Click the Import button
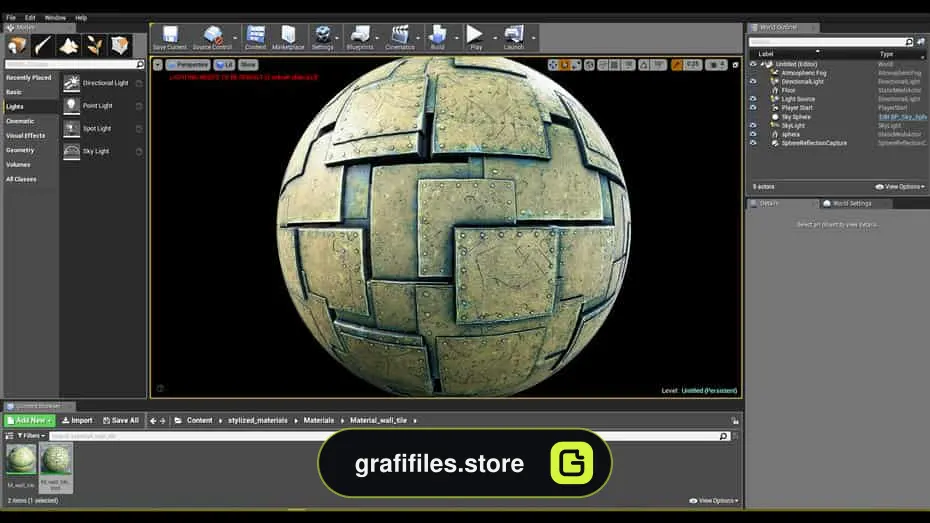This screenshot has width=930, height=523. (77, 420)
